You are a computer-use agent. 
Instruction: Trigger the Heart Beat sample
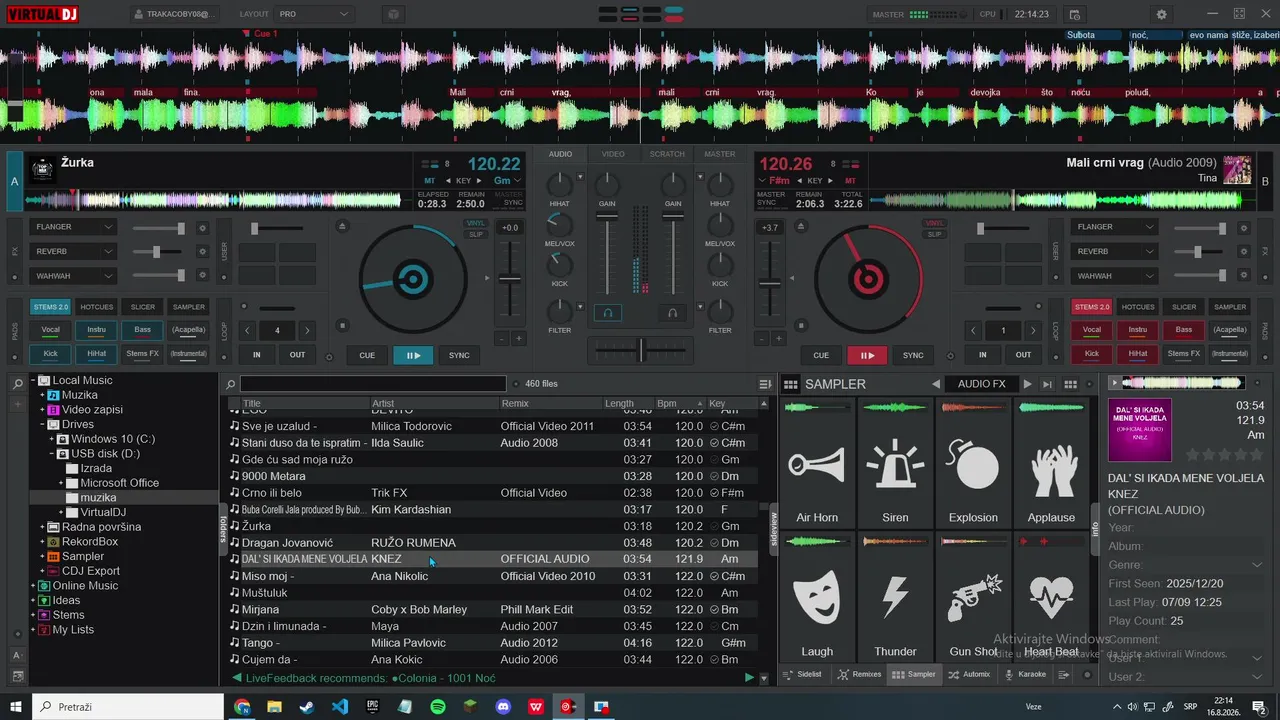tap(1051, 598)
